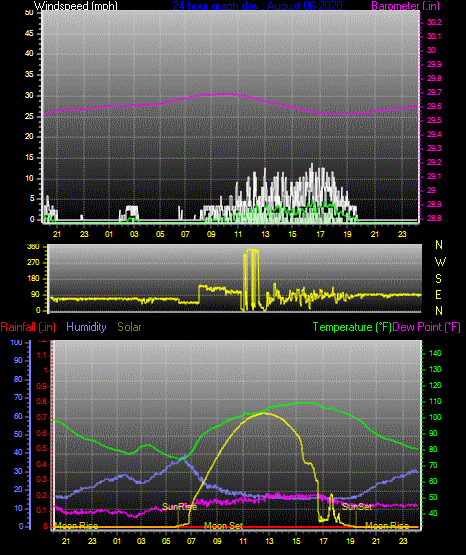Click hour "09" on the temperature graph axis
This screenshot has width=466, height=555.
coord(217,541)
